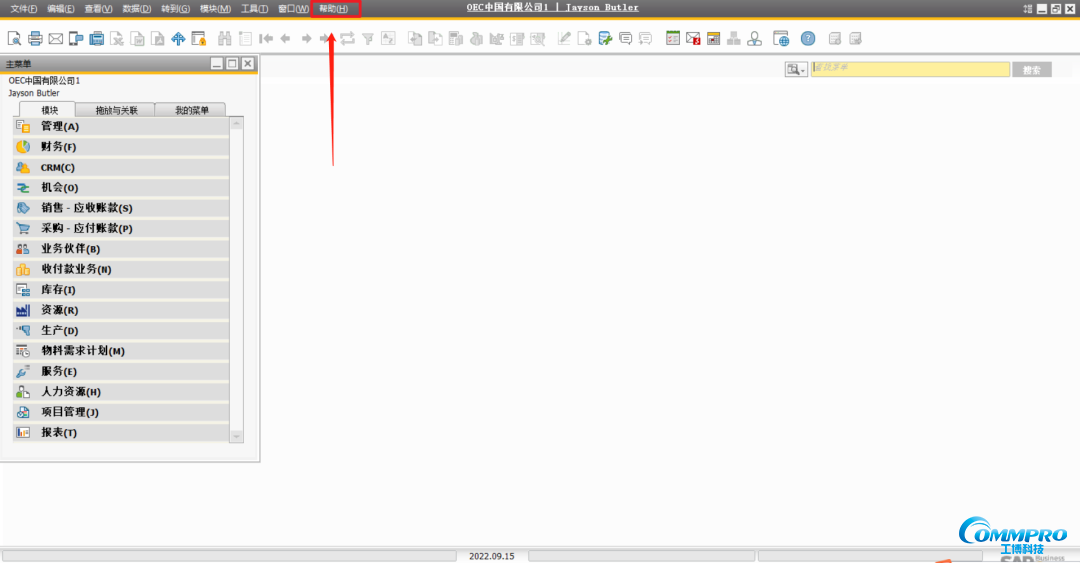Expand the 销售 - 应收账款(S) module
Screen dimensions: 1080x563
[86, 208]
